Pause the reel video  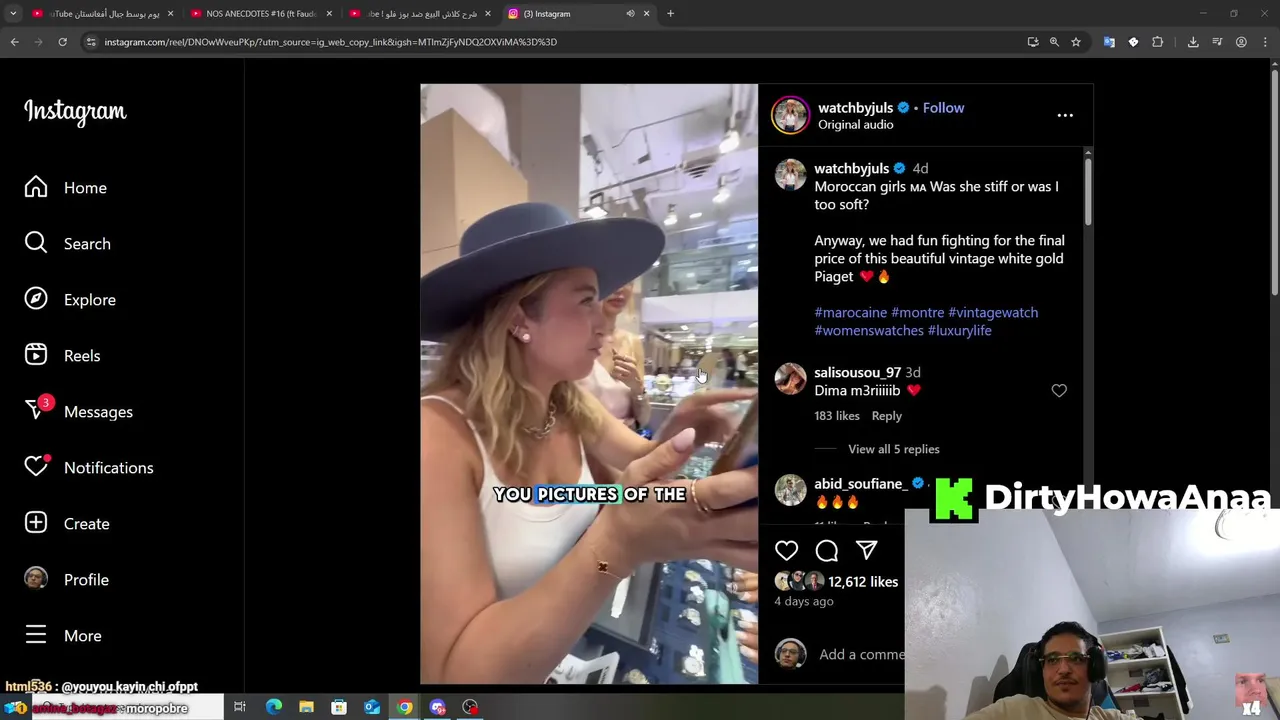pos(589,384)
